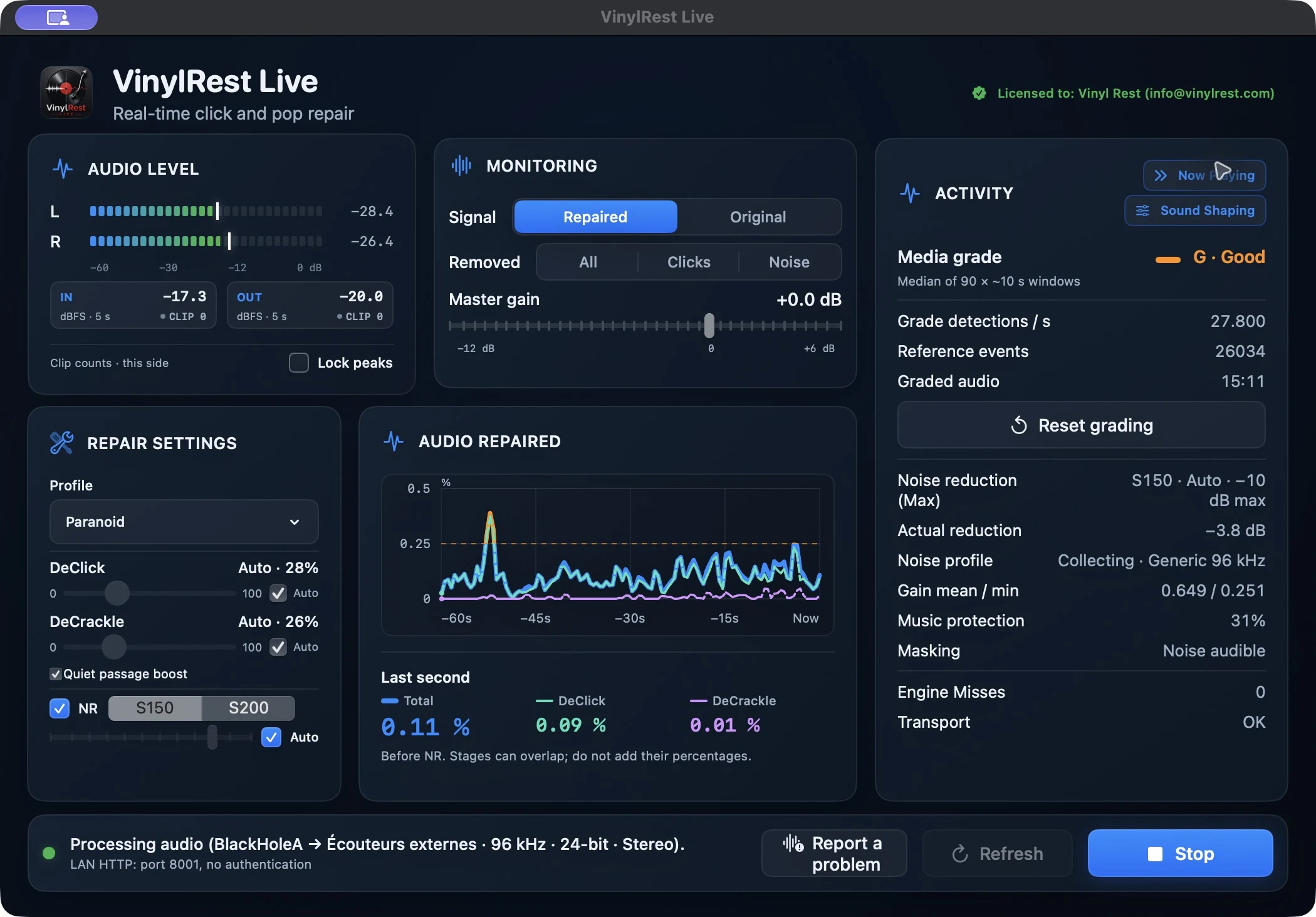Click the VinylRest Live turntable app logo
1316x917 pixels.
click(x=66, y=93)
